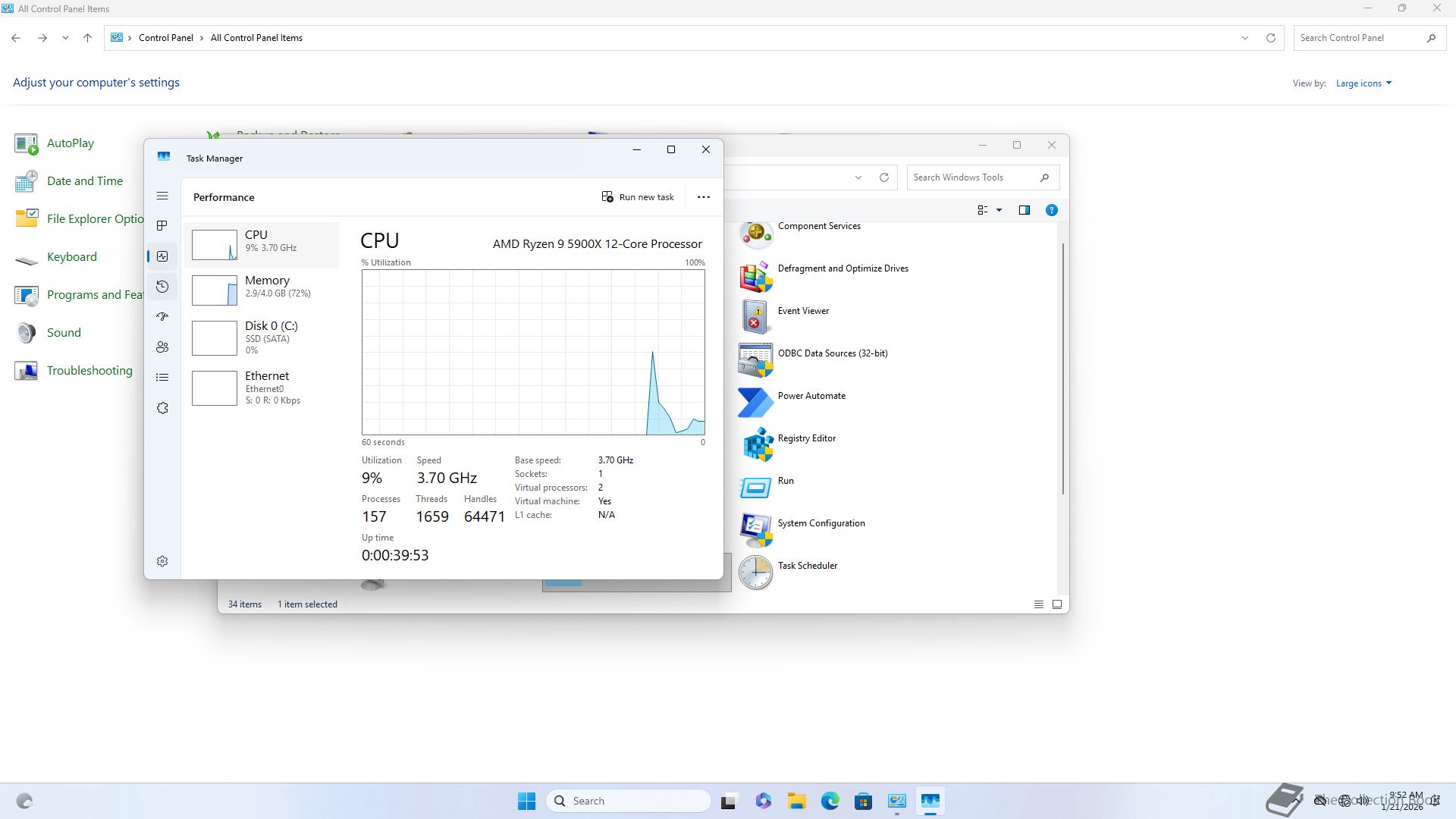Open Startup apps page in Task Manager
Screen dimensions: 1456x819
(x=162, y=317)
